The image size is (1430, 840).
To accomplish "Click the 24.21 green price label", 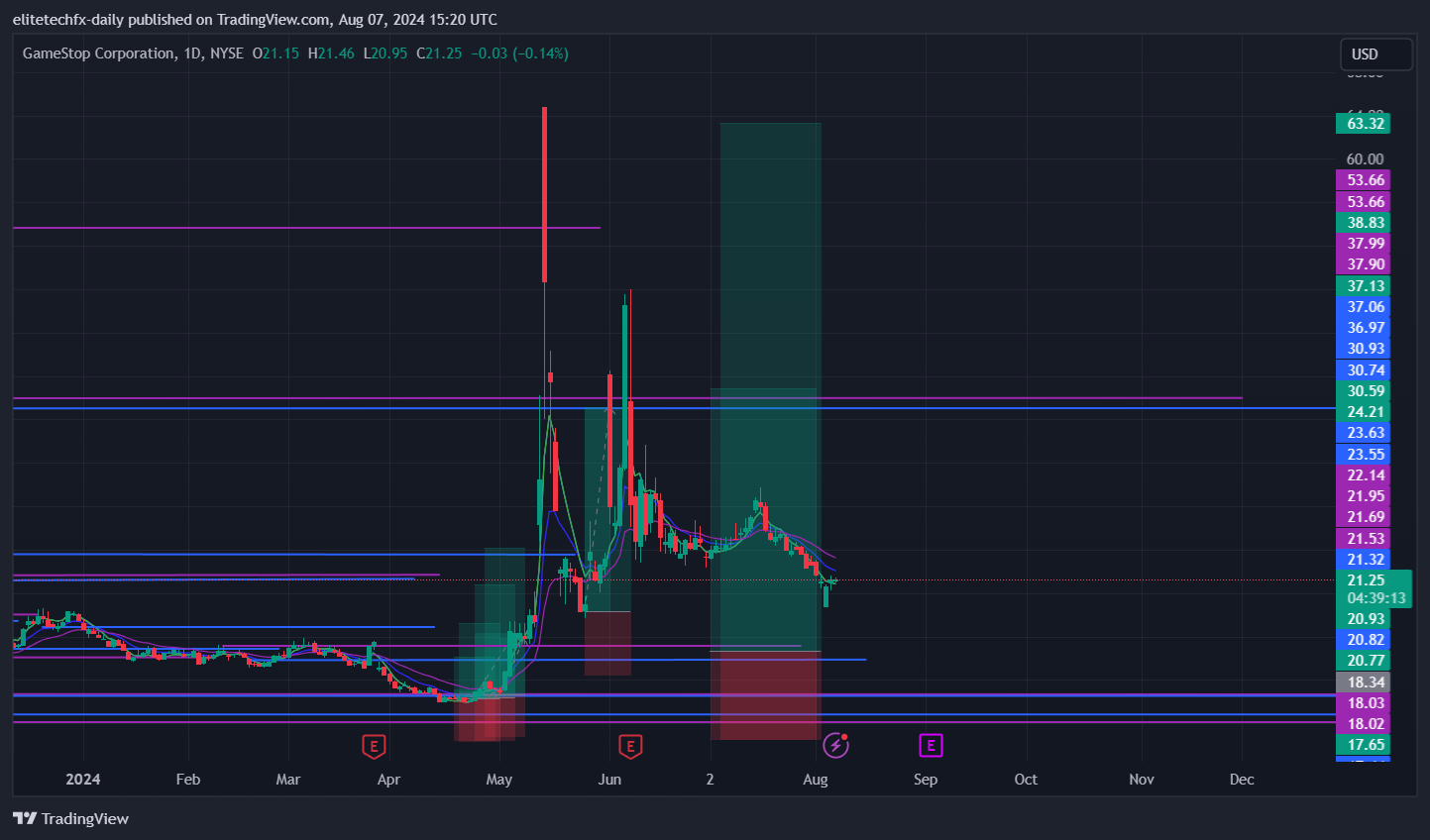I will [1364, 412].
